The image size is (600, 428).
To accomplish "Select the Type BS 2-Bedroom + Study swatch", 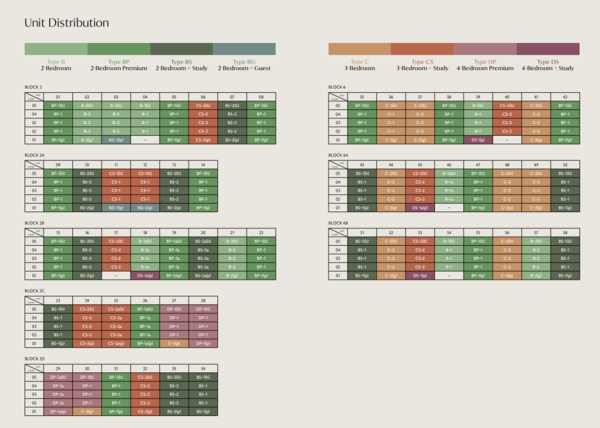I will coord(181,48).
